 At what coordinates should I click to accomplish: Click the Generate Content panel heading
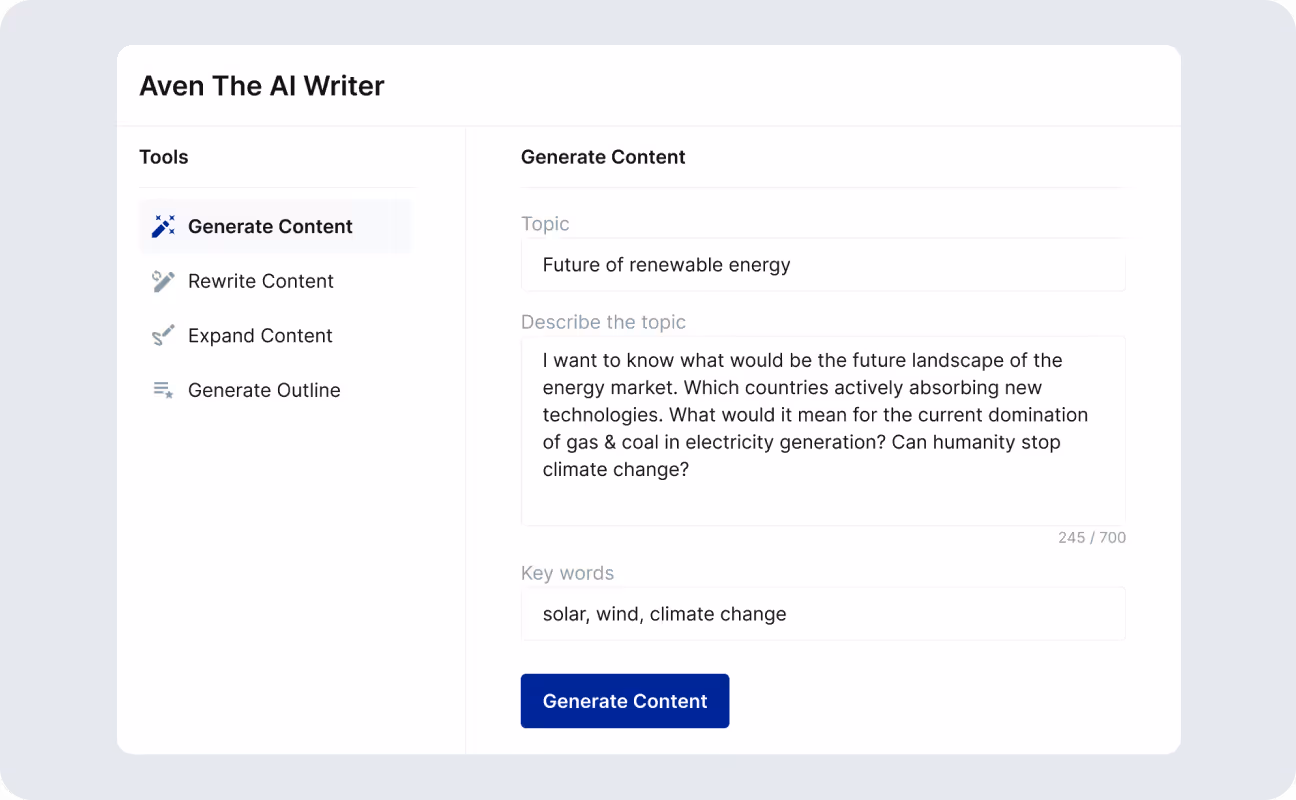(x=603, y=157)
